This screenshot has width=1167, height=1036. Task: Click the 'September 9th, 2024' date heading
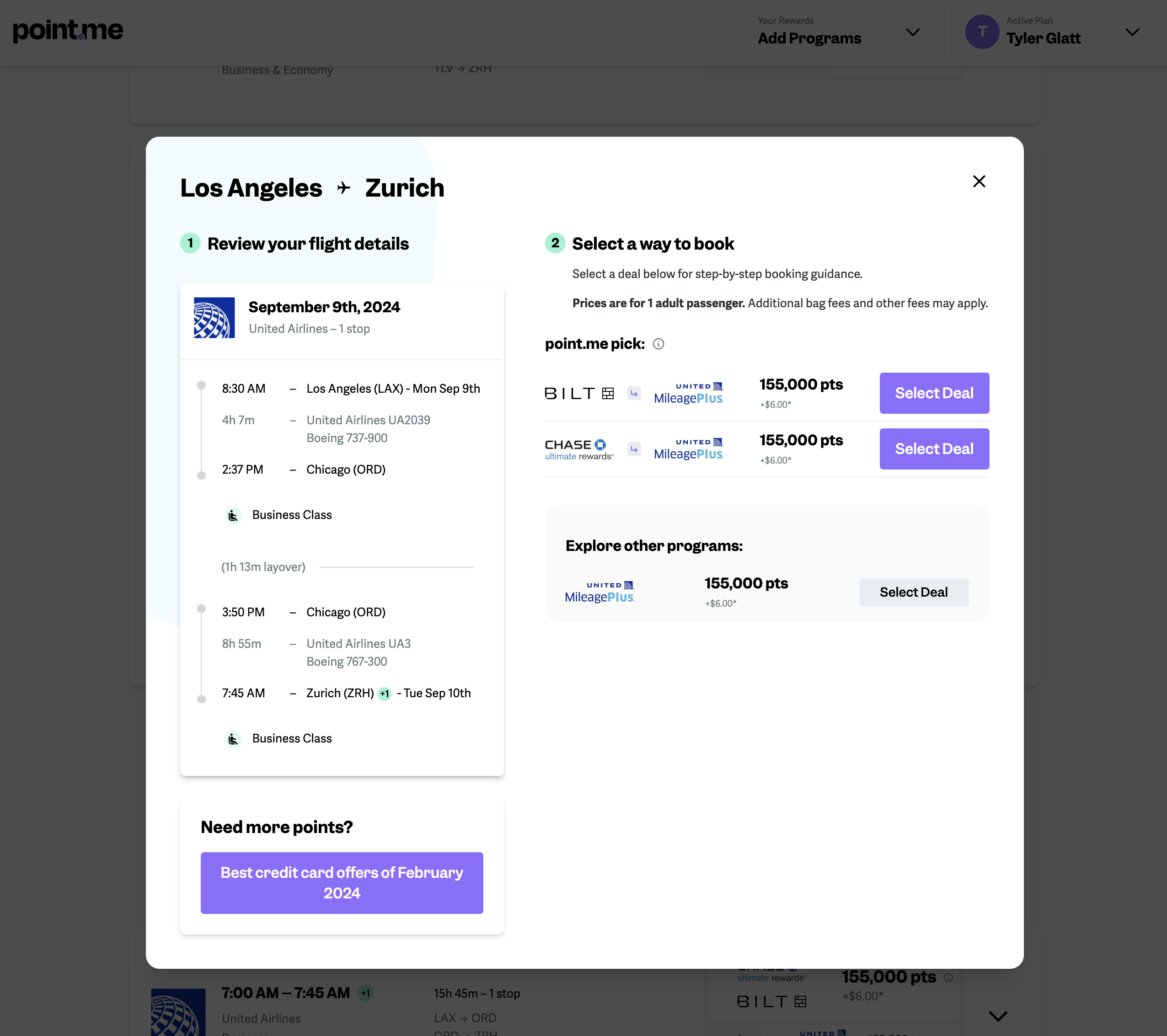[x=324, y=307]
